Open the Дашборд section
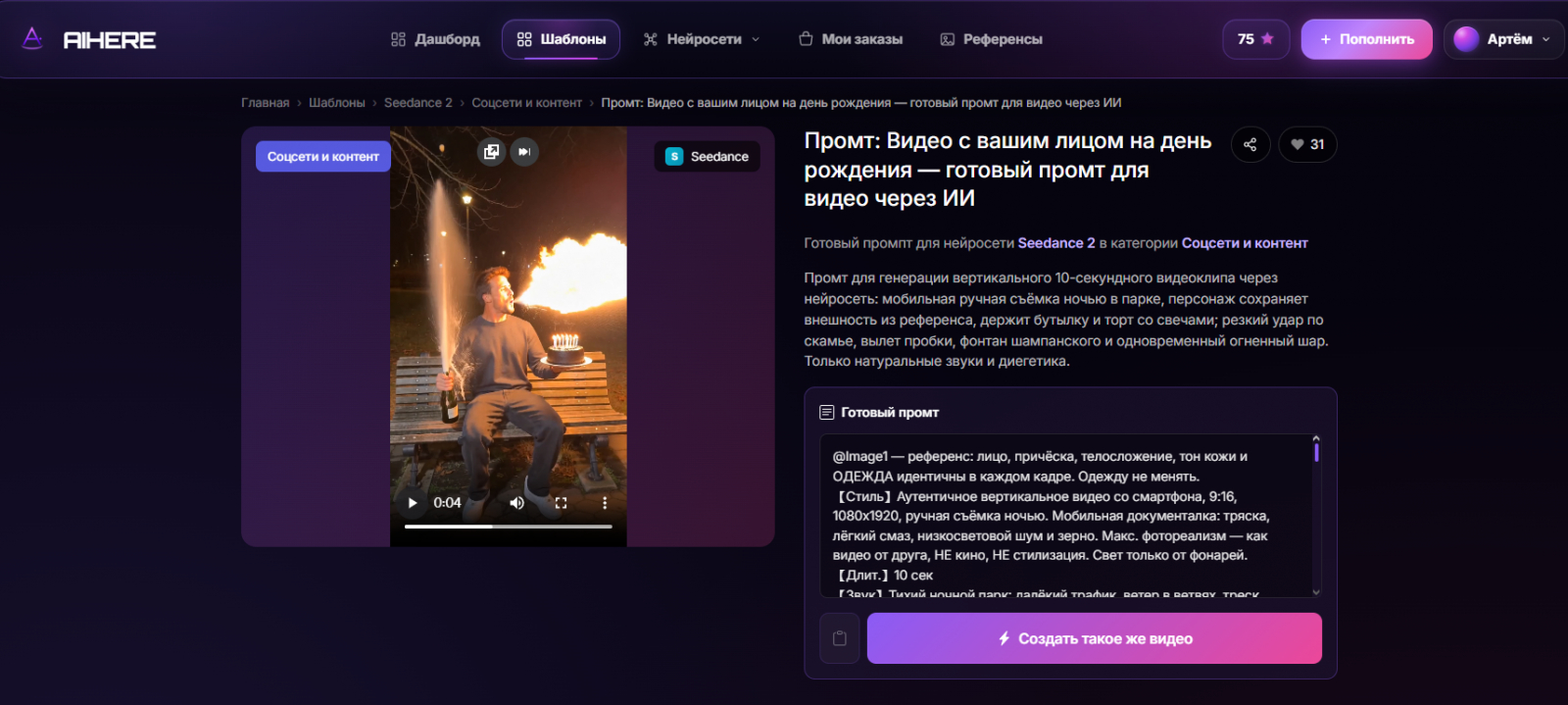 tap(435, 39)
